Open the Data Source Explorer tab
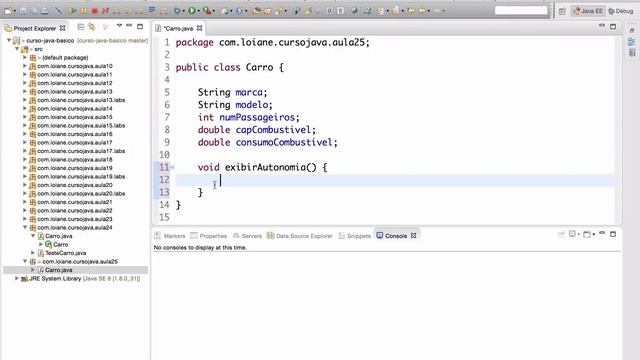The width and height of the screenshot is (640, 360). tap(300, 236)
